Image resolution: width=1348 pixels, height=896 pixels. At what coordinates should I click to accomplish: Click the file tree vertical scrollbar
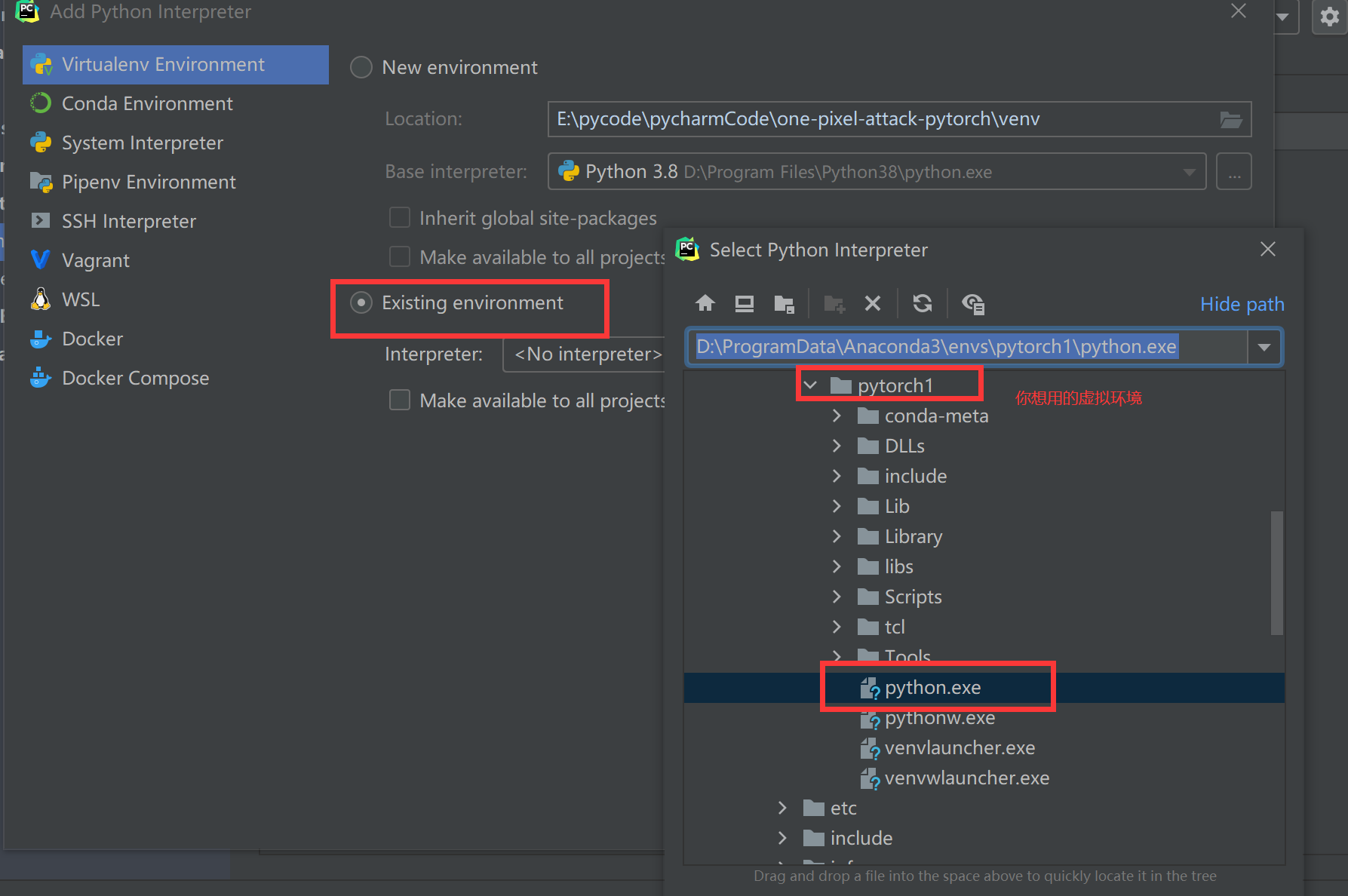click(1277, 573)
